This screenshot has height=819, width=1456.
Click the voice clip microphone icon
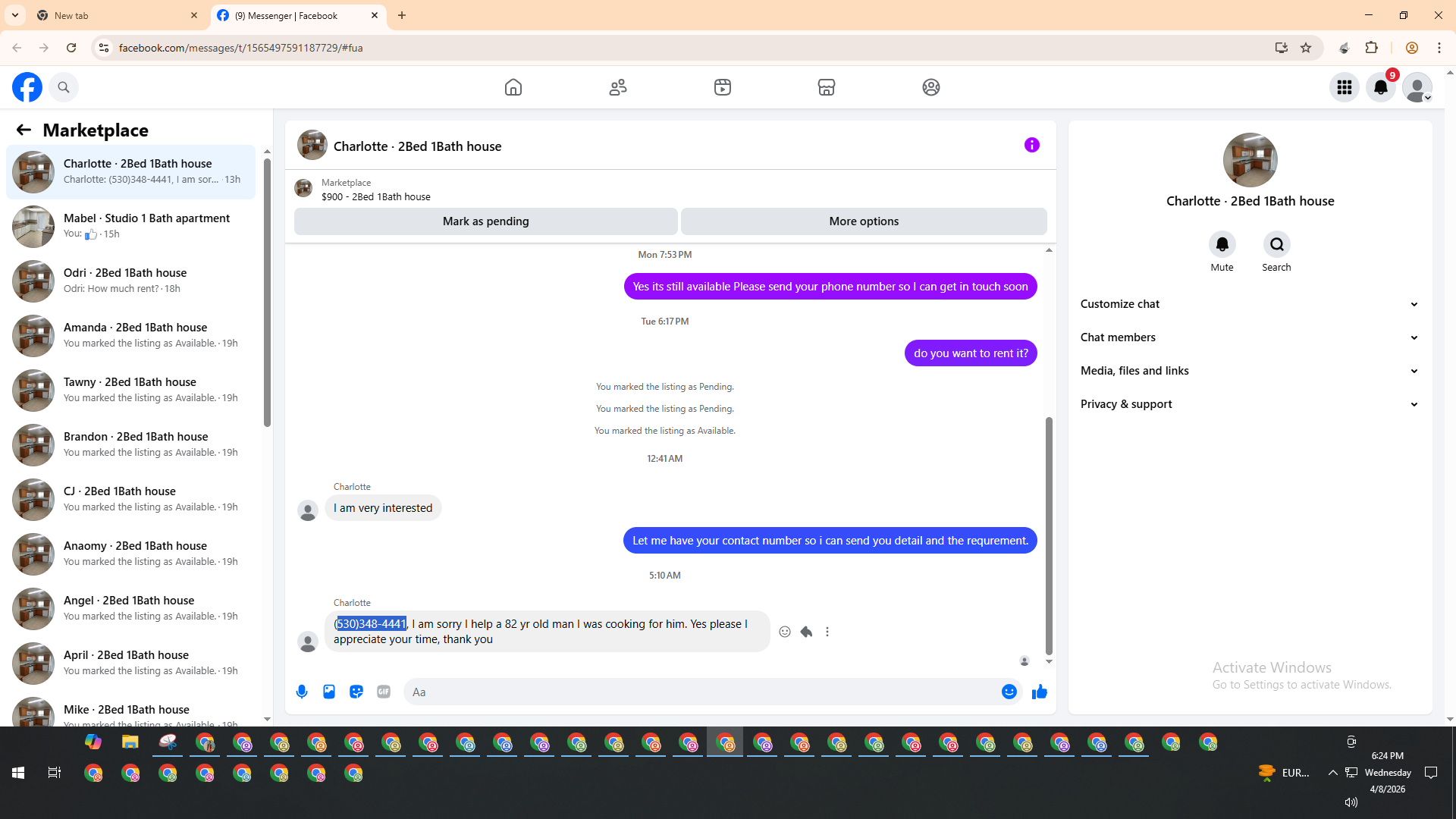[302, 692]
